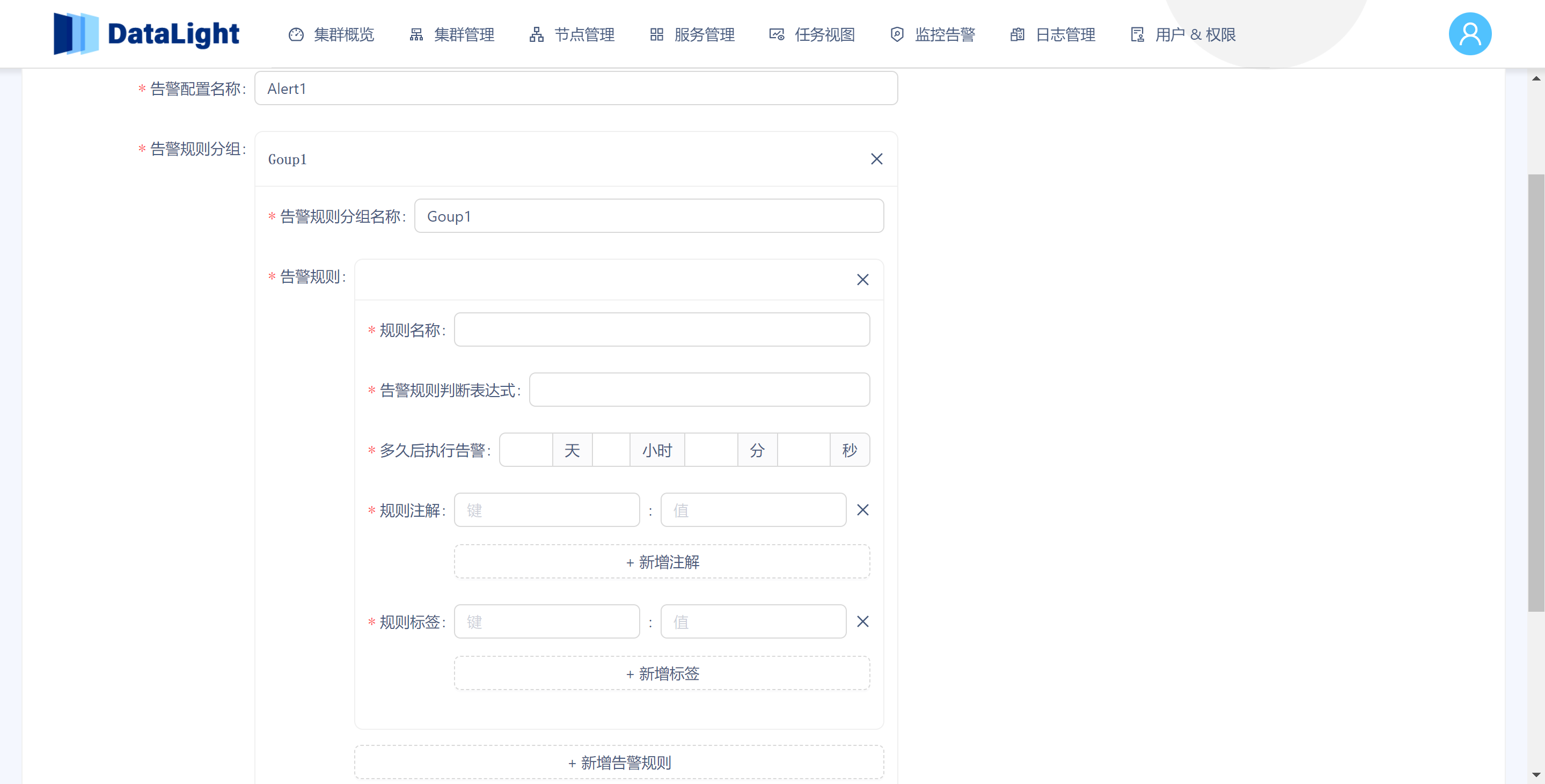
Task: Click the 分 (minutes) duration input
Action: (712, 450)
